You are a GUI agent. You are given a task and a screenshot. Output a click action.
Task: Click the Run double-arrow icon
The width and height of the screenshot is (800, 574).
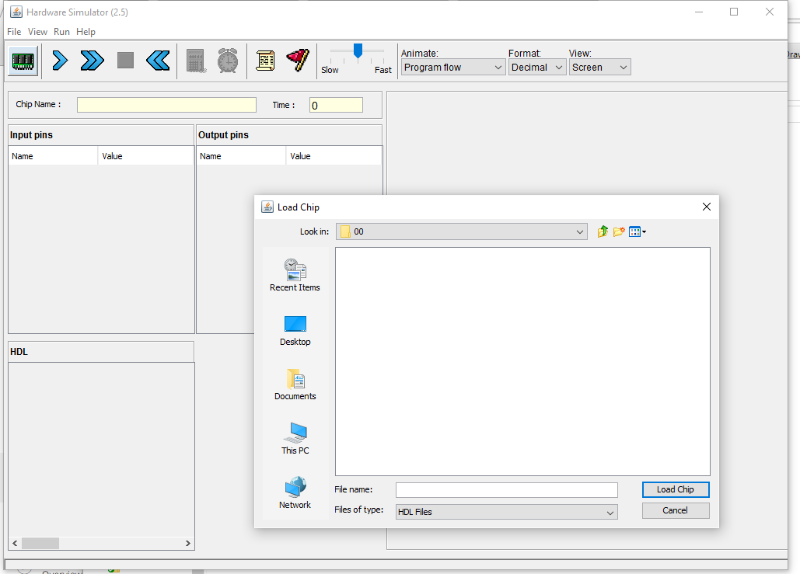tap(92, 61)
